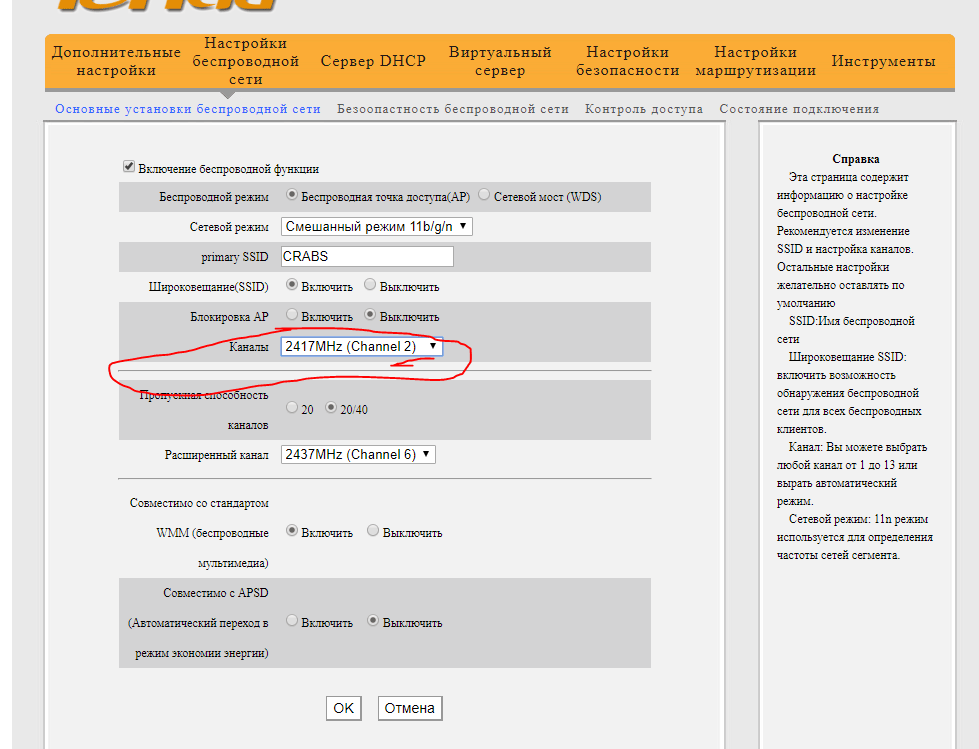Open Безопасность беспроводной сети submenu link
This screenshot has width=979, height=749.
coord(452,109)
